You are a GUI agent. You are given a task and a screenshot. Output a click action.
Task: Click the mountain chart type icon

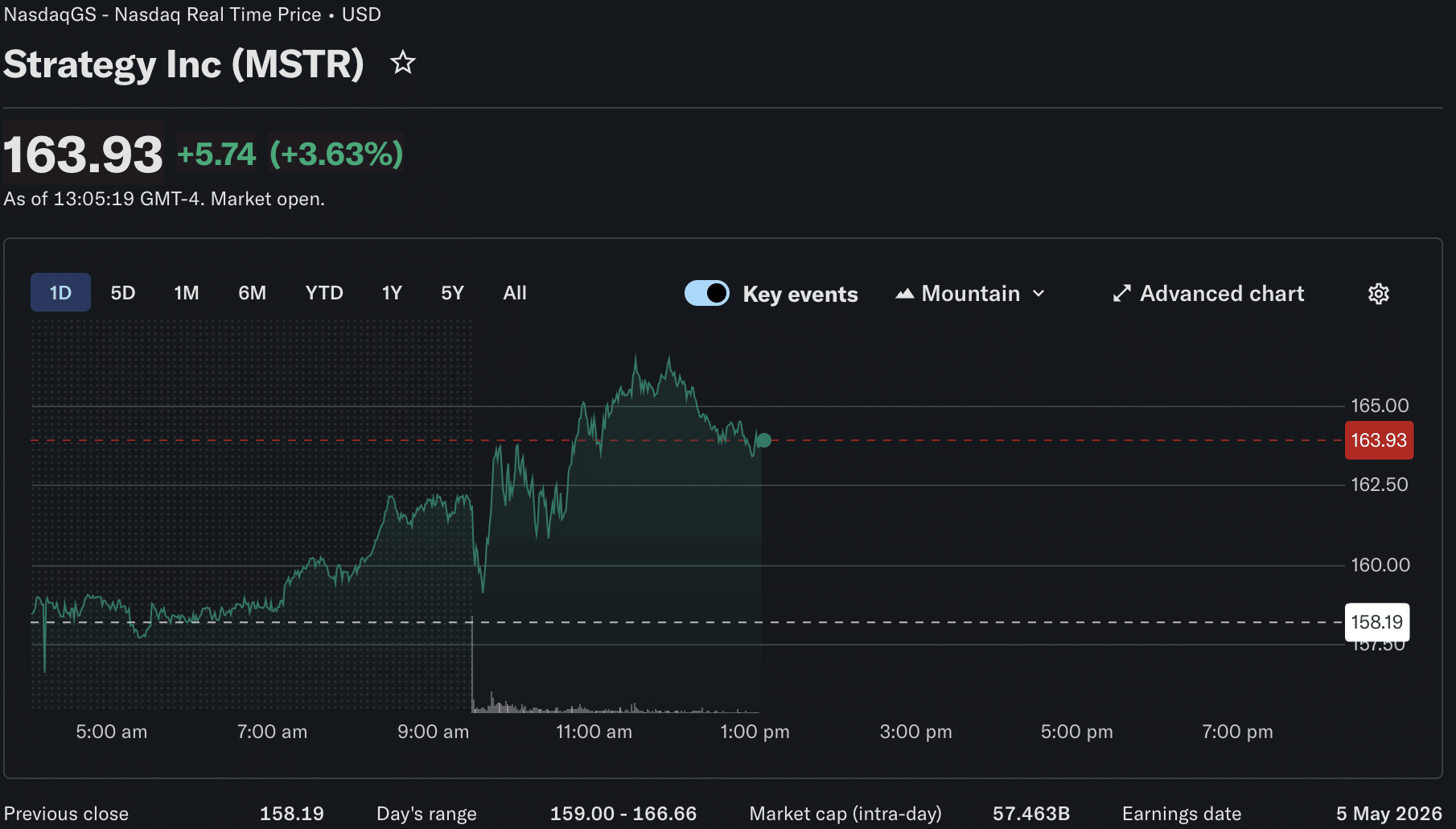905,293
